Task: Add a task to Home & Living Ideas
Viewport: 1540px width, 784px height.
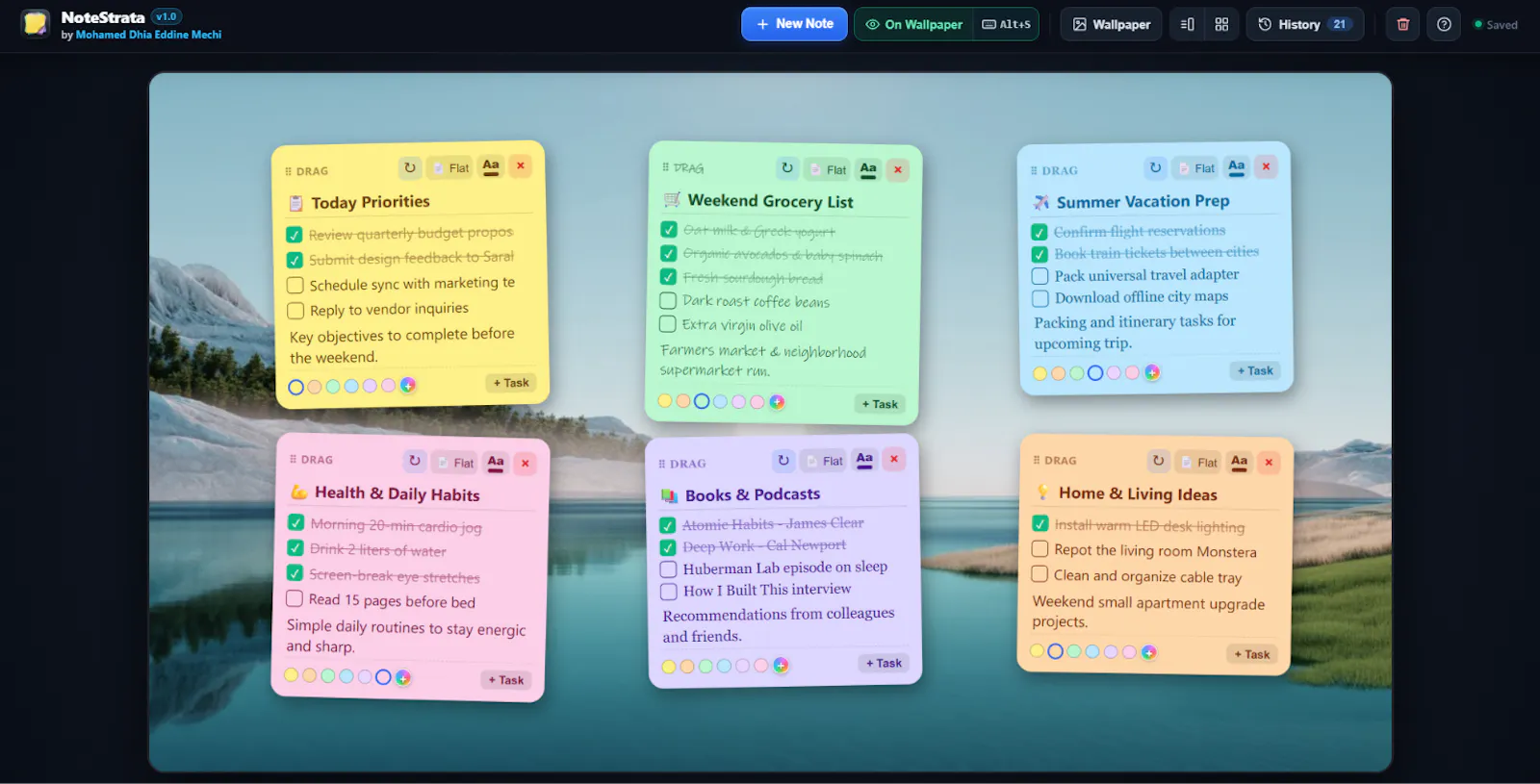Action: point(1252,654)
